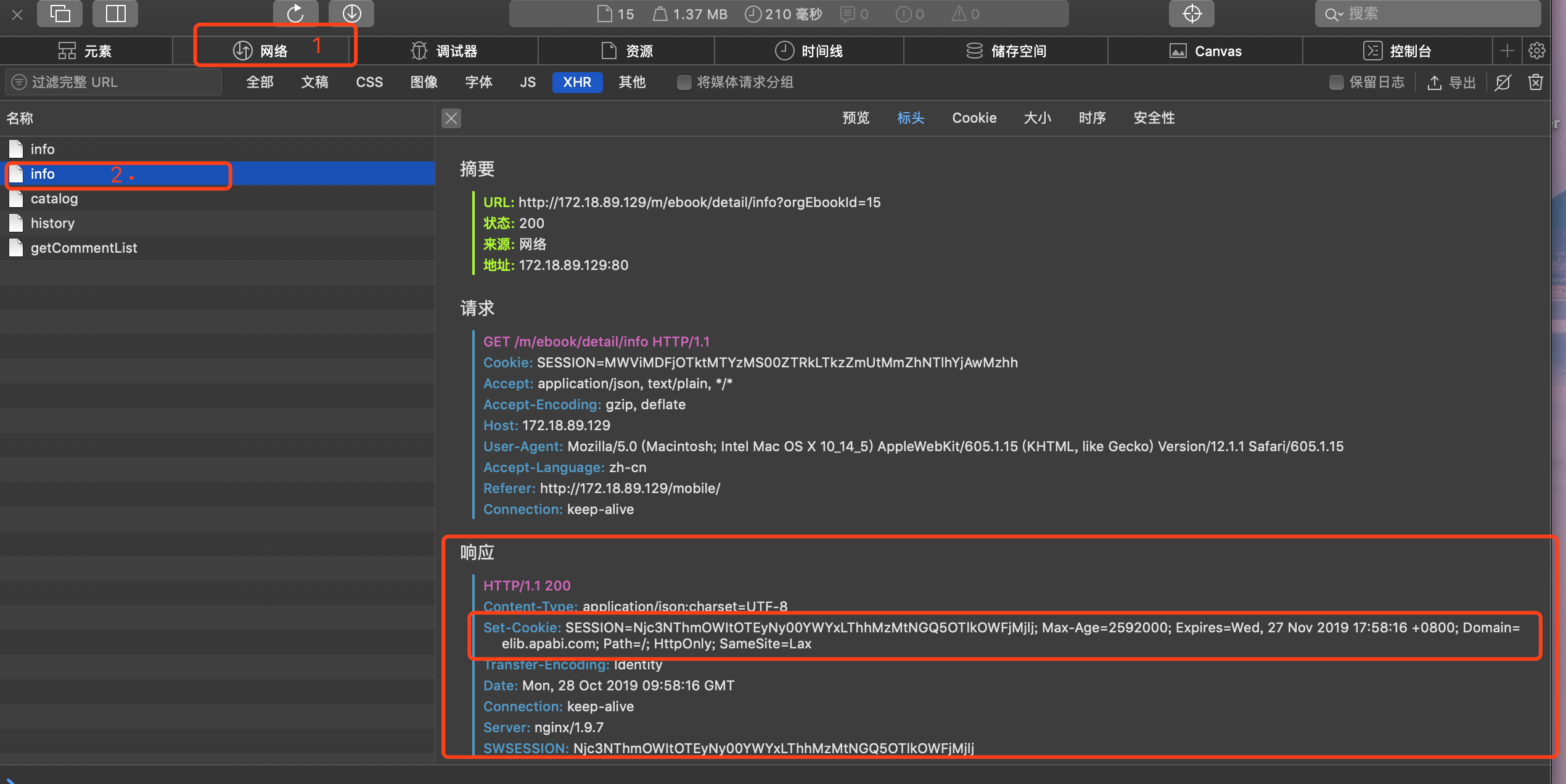Image resolution: width=1566 pixels, height=784 pixels.
Task: Switch to the 时间线 (Timelines) tab
Action: coord(809,51)
